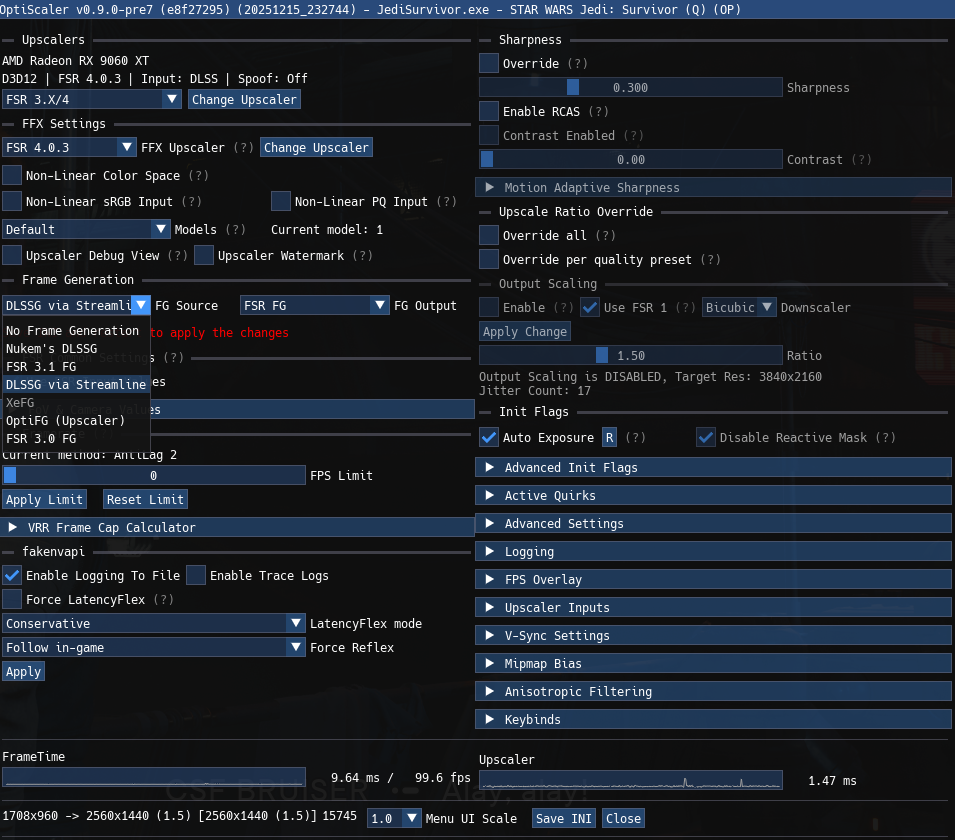Open the FG Output dropdown

pos(314,306)
